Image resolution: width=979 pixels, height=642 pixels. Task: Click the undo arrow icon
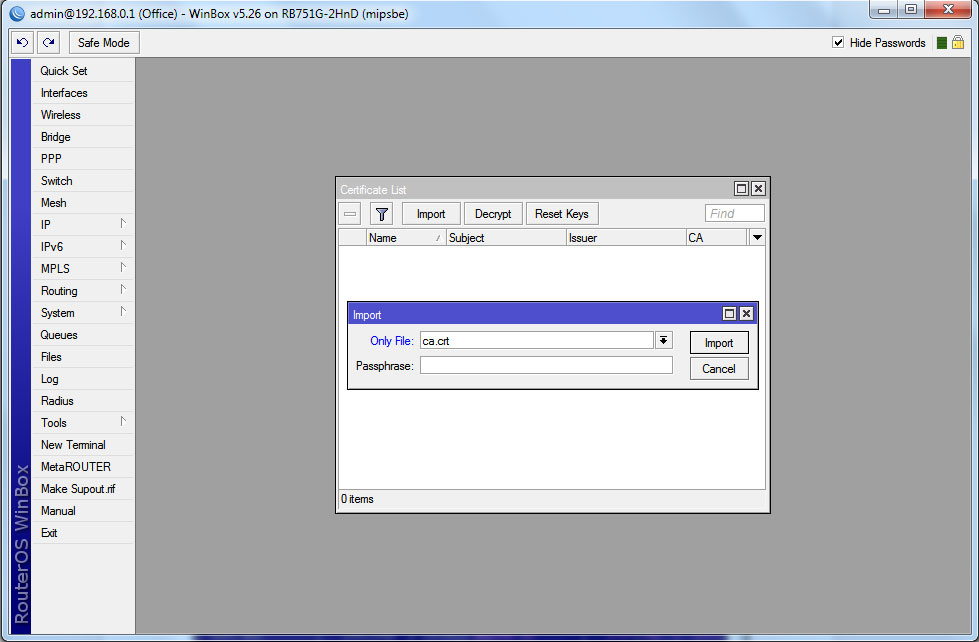point(23,43)
